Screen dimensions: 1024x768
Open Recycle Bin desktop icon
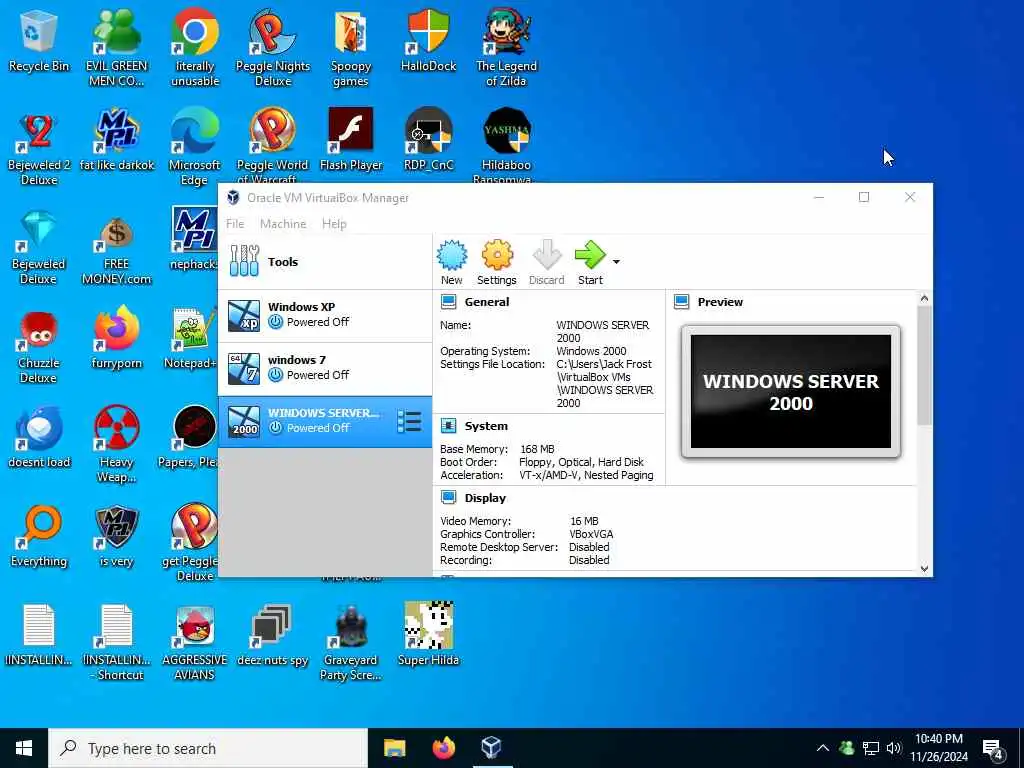pyautogui.click(x=39, y=40)
